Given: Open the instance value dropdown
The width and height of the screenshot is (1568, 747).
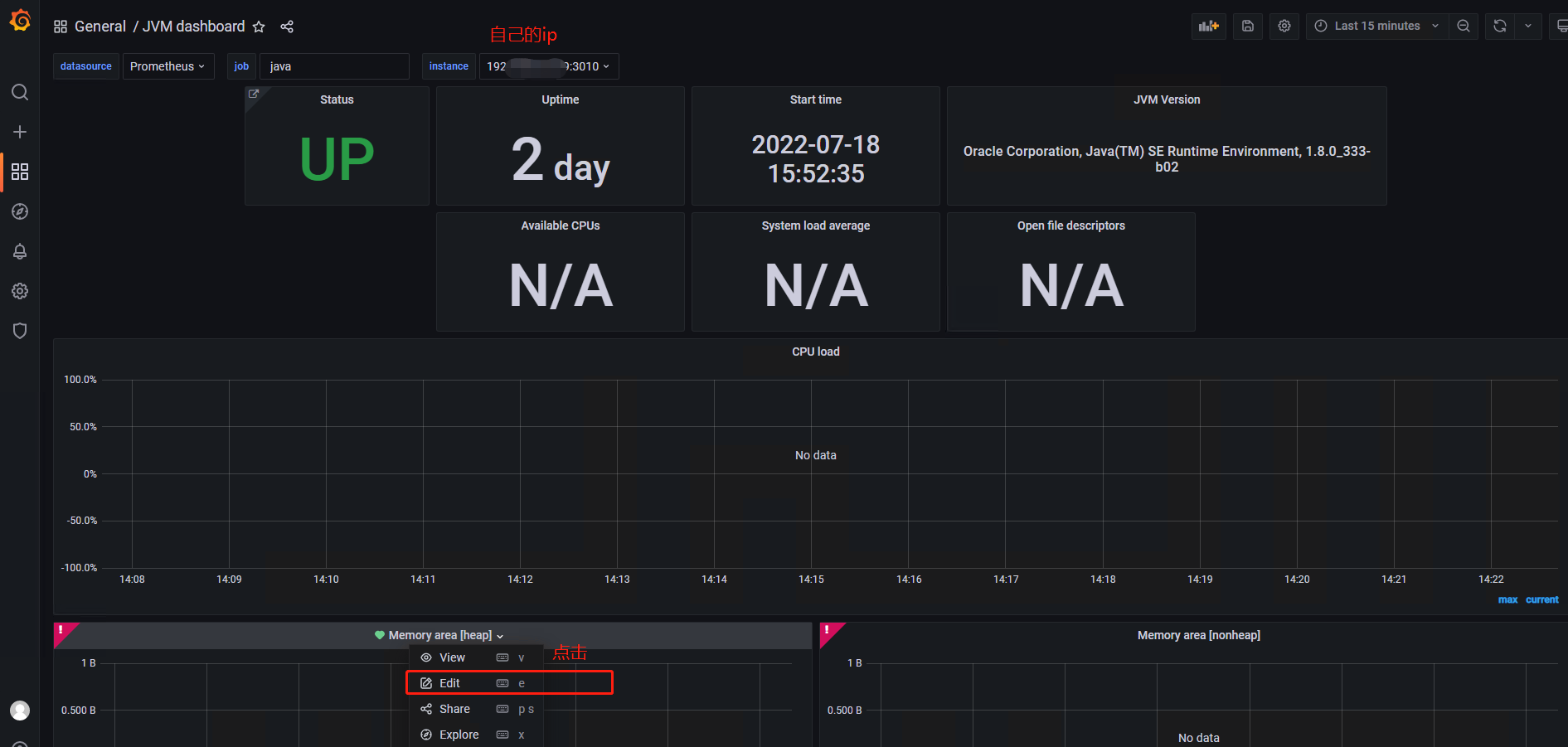Looking at the screenshot, I should coord(549,66).
